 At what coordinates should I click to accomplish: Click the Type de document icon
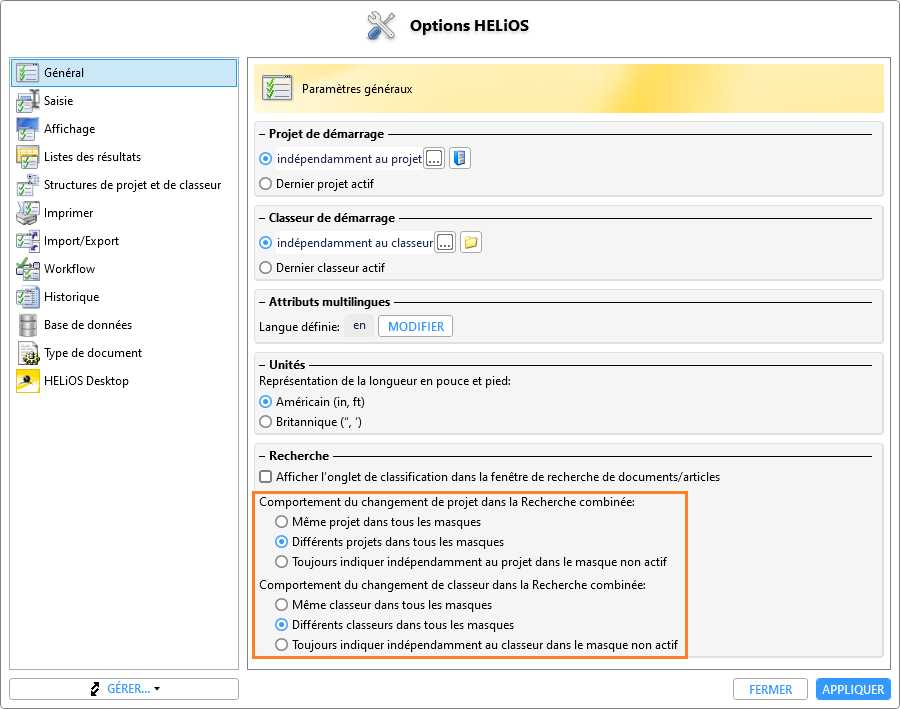pyautogui.click(x=27, y=353)
